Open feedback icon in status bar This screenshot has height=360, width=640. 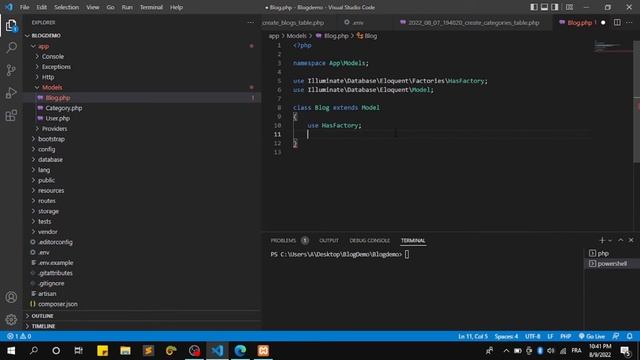coord(616,336)
